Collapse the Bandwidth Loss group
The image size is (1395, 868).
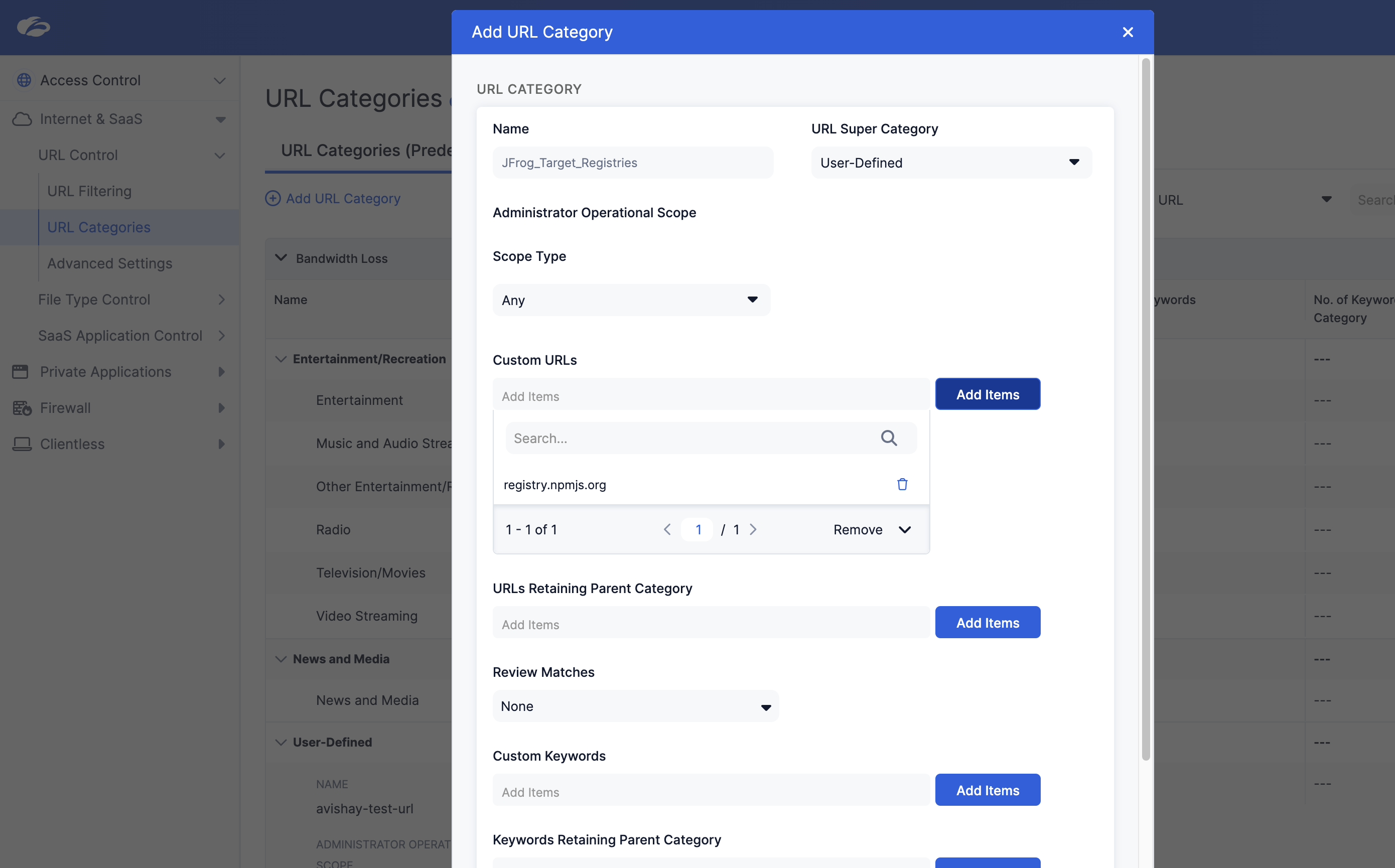[281, 258]
